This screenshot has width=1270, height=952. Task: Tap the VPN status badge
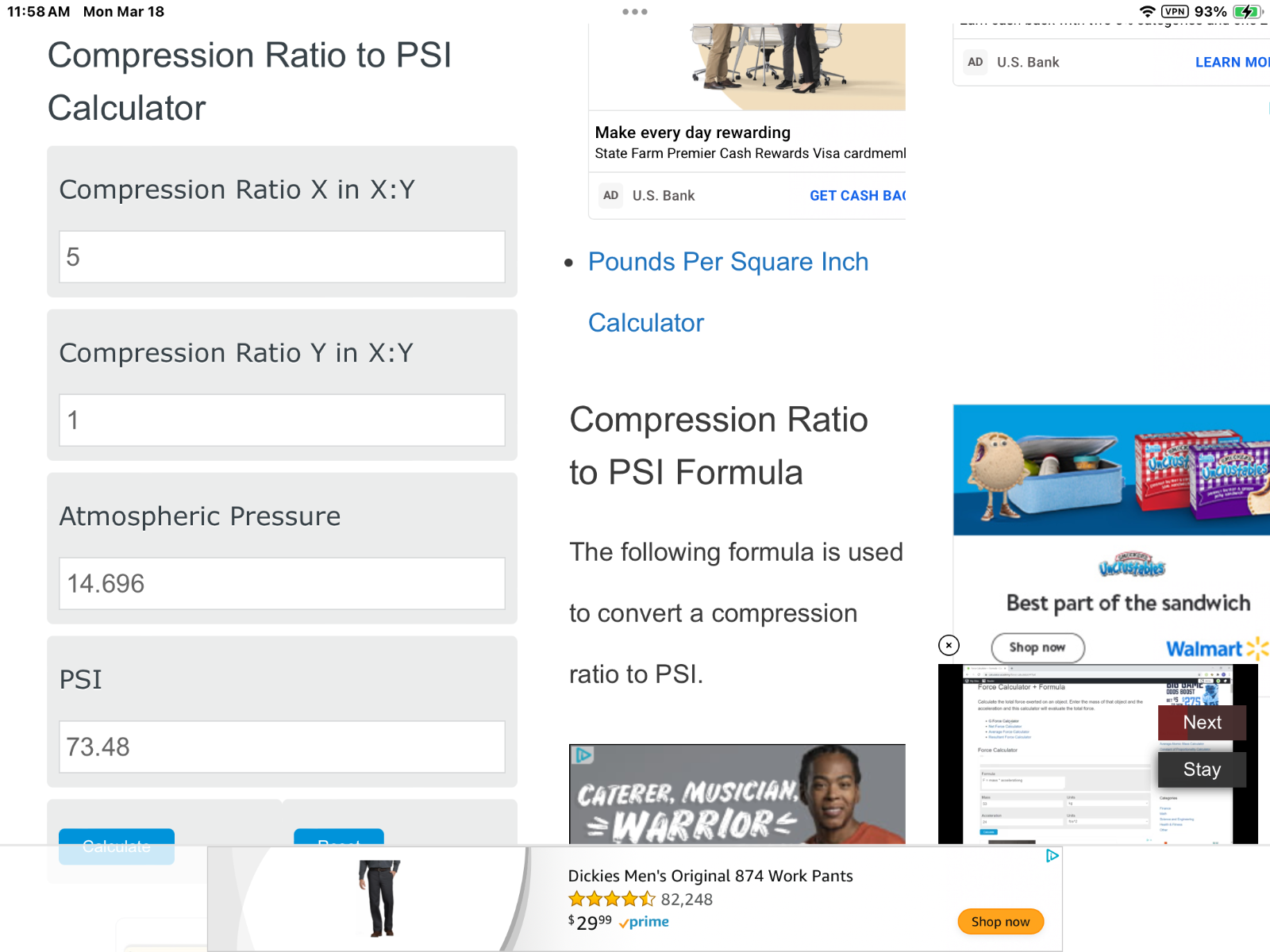[x=1175, y=12]
